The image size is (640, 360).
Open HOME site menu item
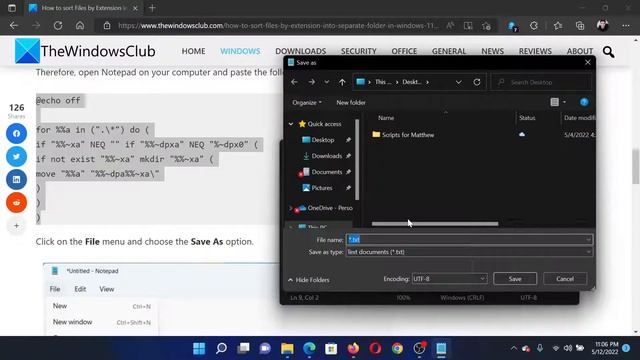(193, 51)
